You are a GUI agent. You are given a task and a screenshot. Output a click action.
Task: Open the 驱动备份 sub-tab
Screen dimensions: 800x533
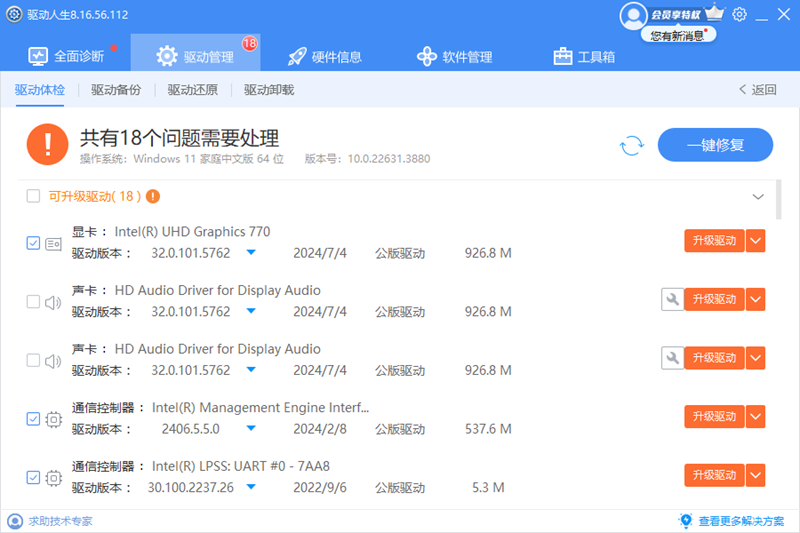click(x=116, y=90)
